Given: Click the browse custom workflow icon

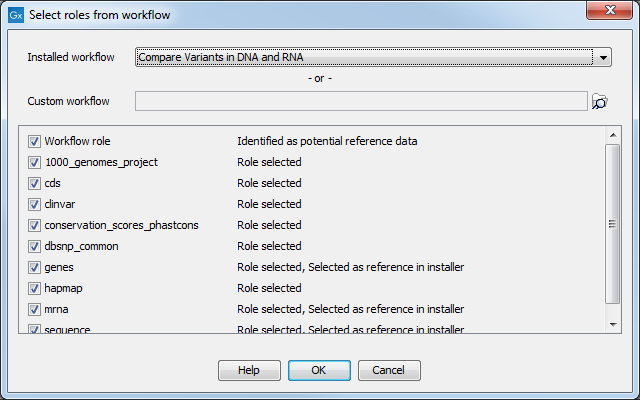Looking at the screenshot, I should click(x=600, y=101).
